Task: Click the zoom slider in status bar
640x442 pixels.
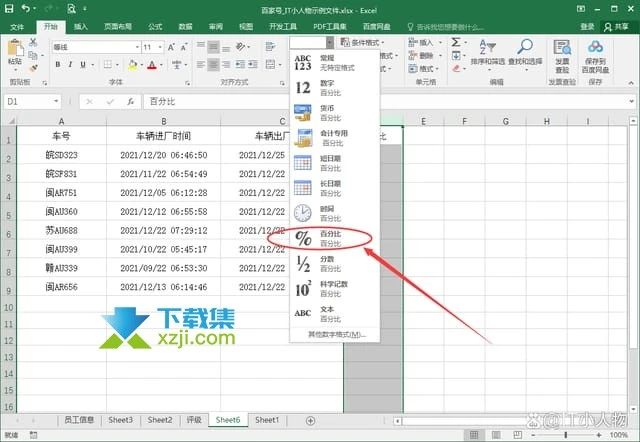Action: pyautogui.click(x=566, y=435)
